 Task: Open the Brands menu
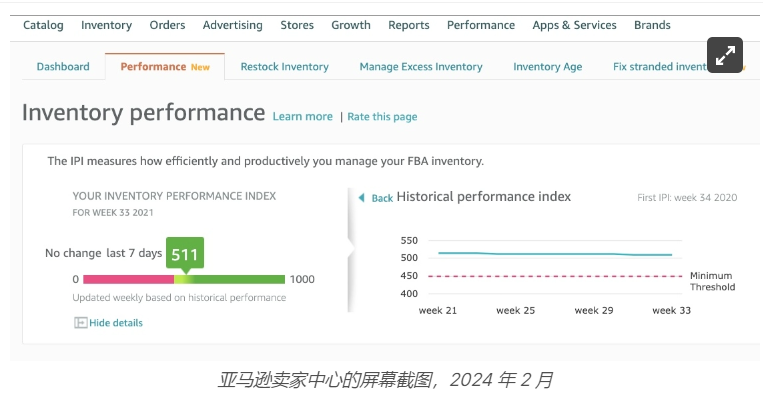point(652,25)
